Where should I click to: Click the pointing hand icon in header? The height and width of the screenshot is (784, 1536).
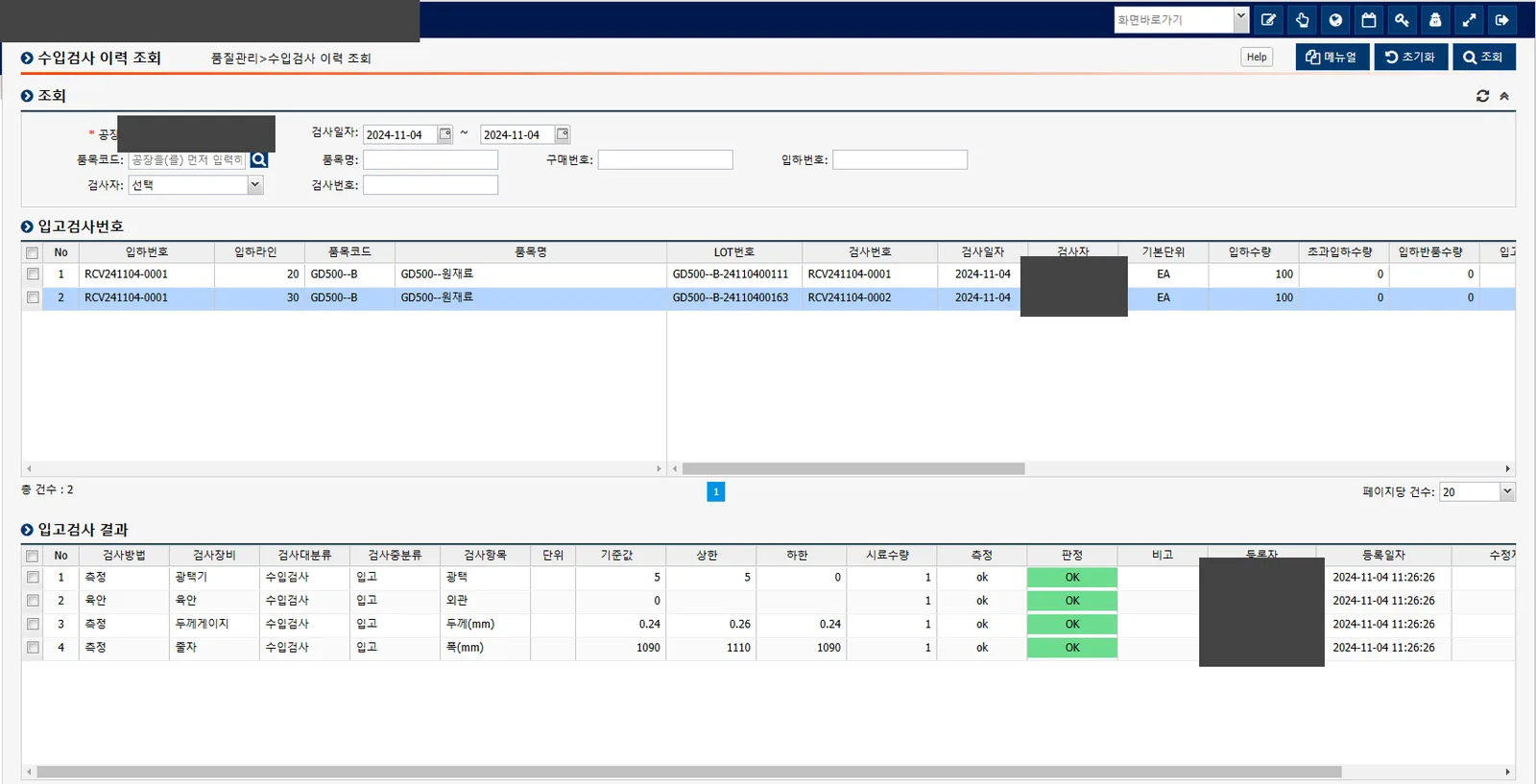1302,19
